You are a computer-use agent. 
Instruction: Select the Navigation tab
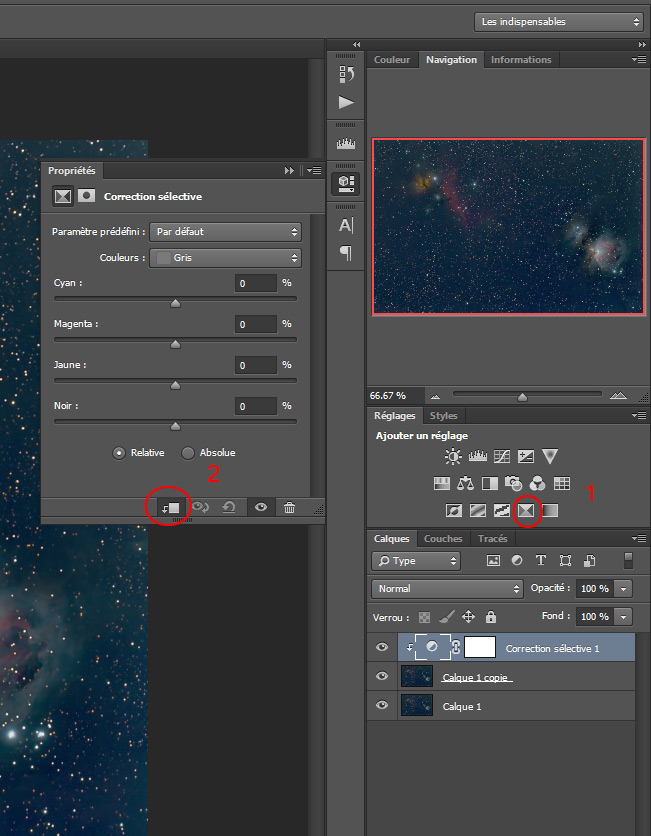(452, 60)
